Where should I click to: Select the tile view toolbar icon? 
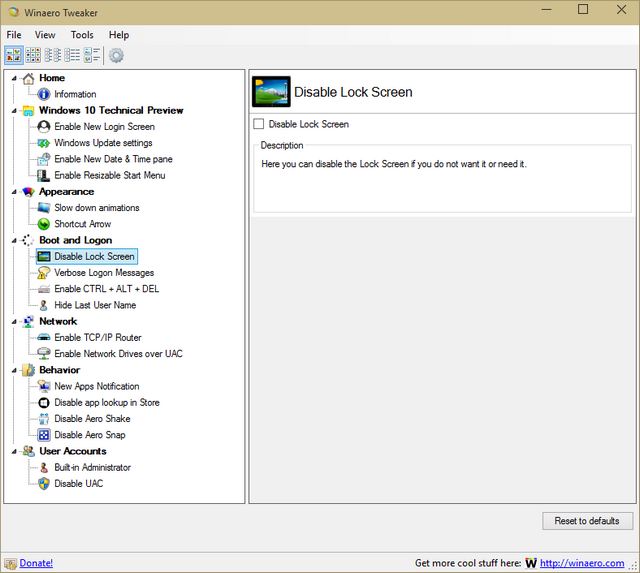click(92, 55)
